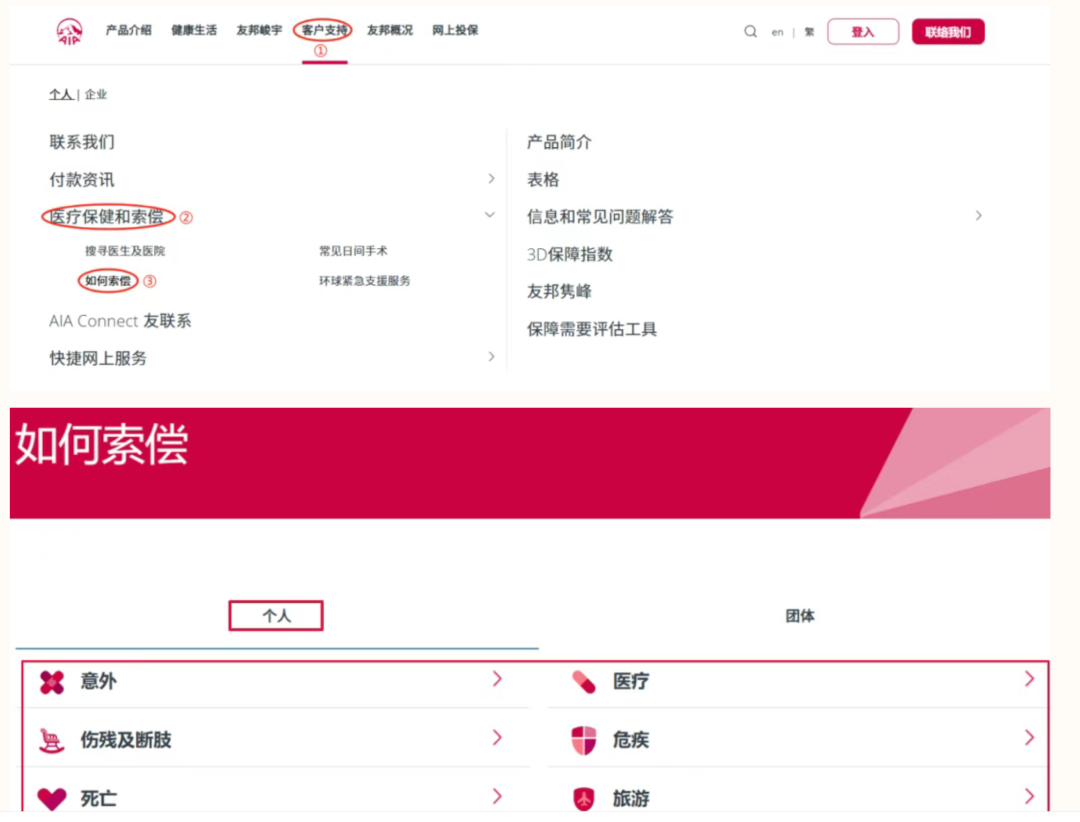Select the 旅游 airplane icon
This screenshot has width=1080, height=822.
click(583, 799)
